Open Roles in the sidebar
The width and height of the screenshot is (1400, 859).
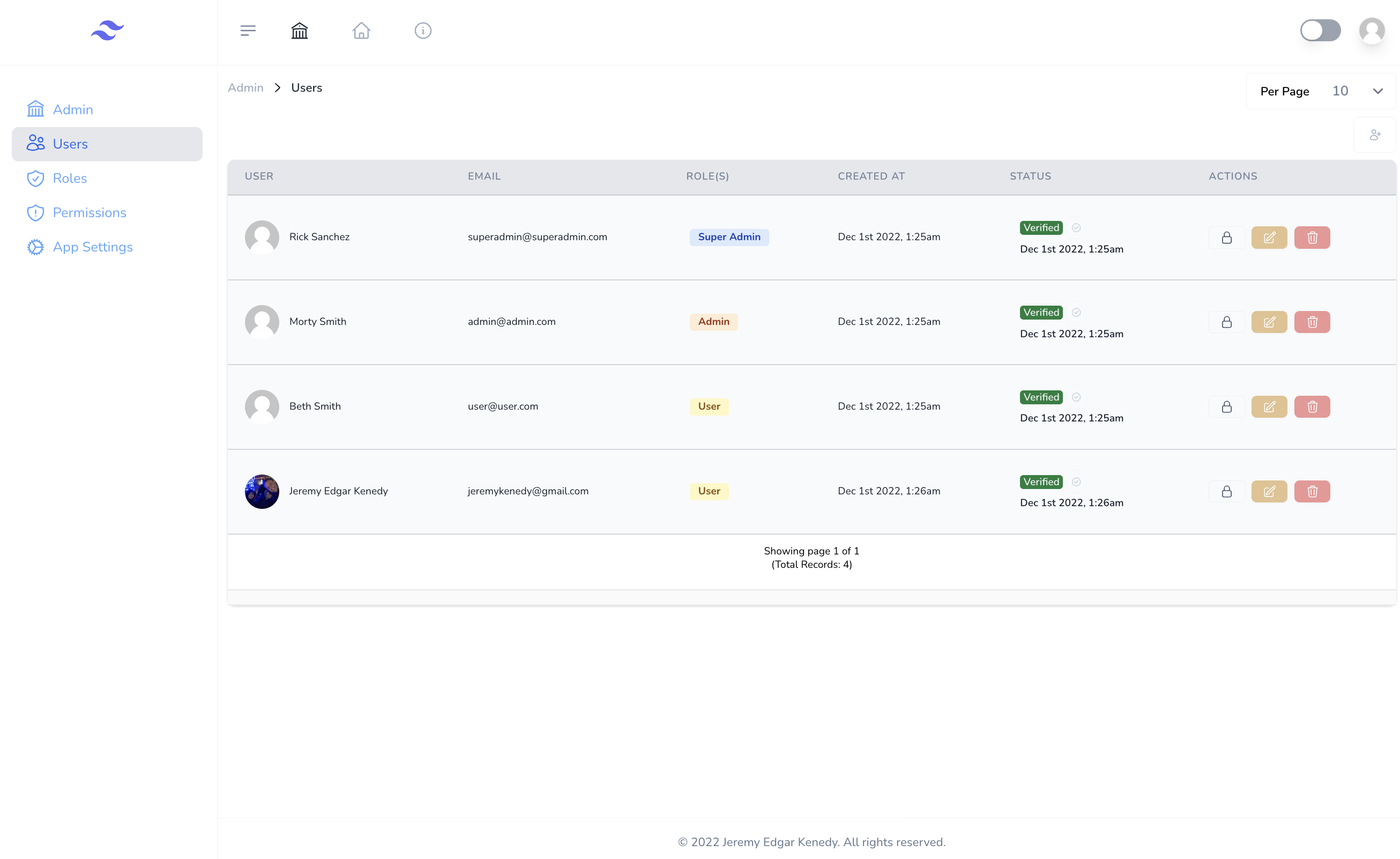pos(69,179)
